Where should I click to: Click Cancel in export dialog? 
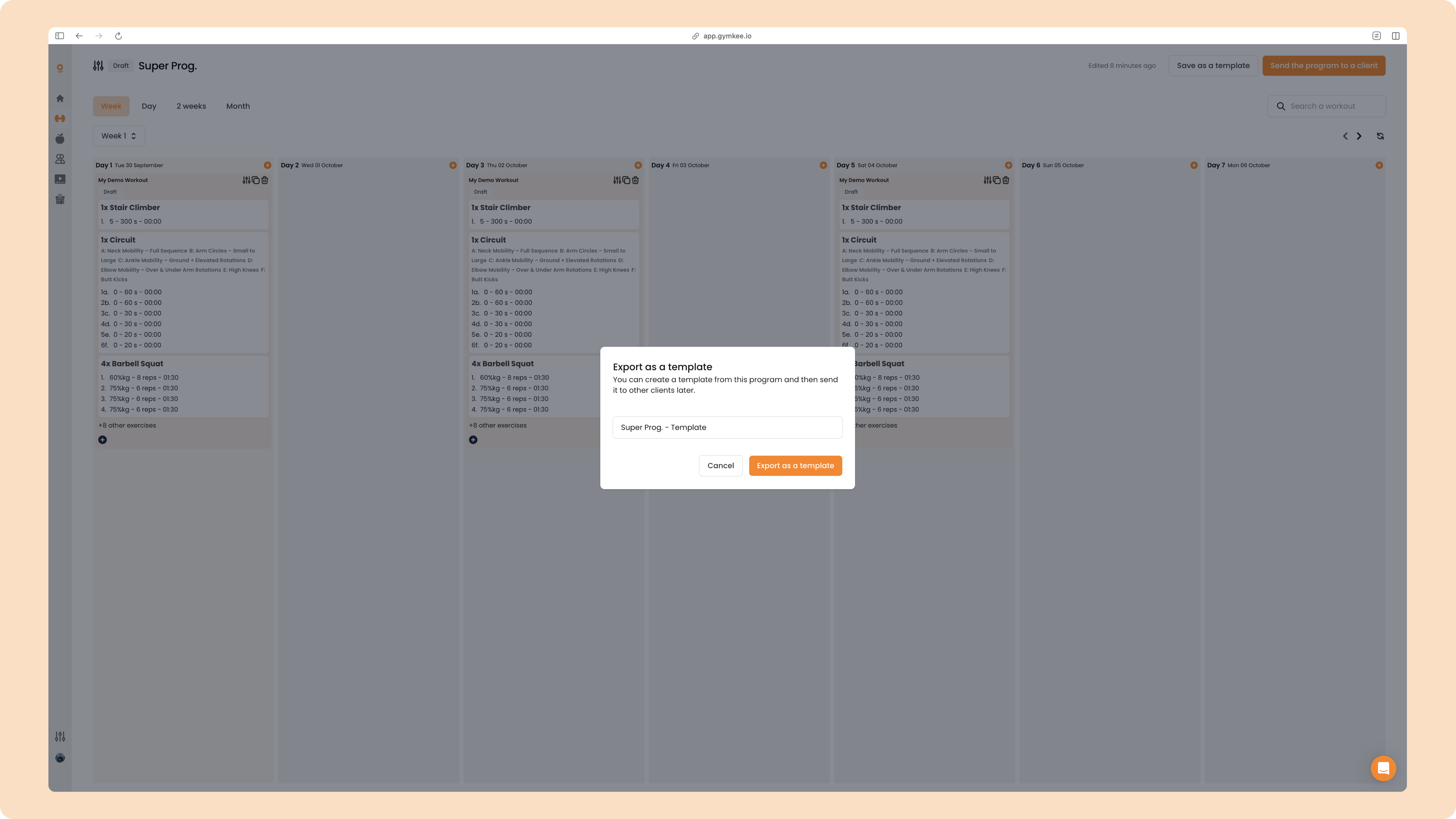tap(721, 466)
